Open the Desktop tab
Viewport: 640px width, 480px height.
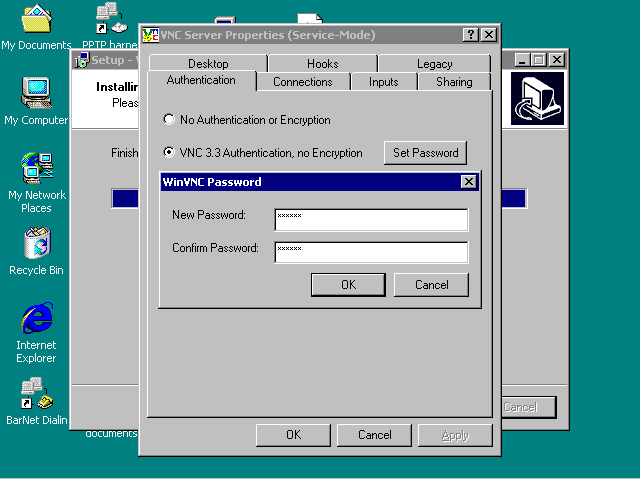(x=208, y=63)
